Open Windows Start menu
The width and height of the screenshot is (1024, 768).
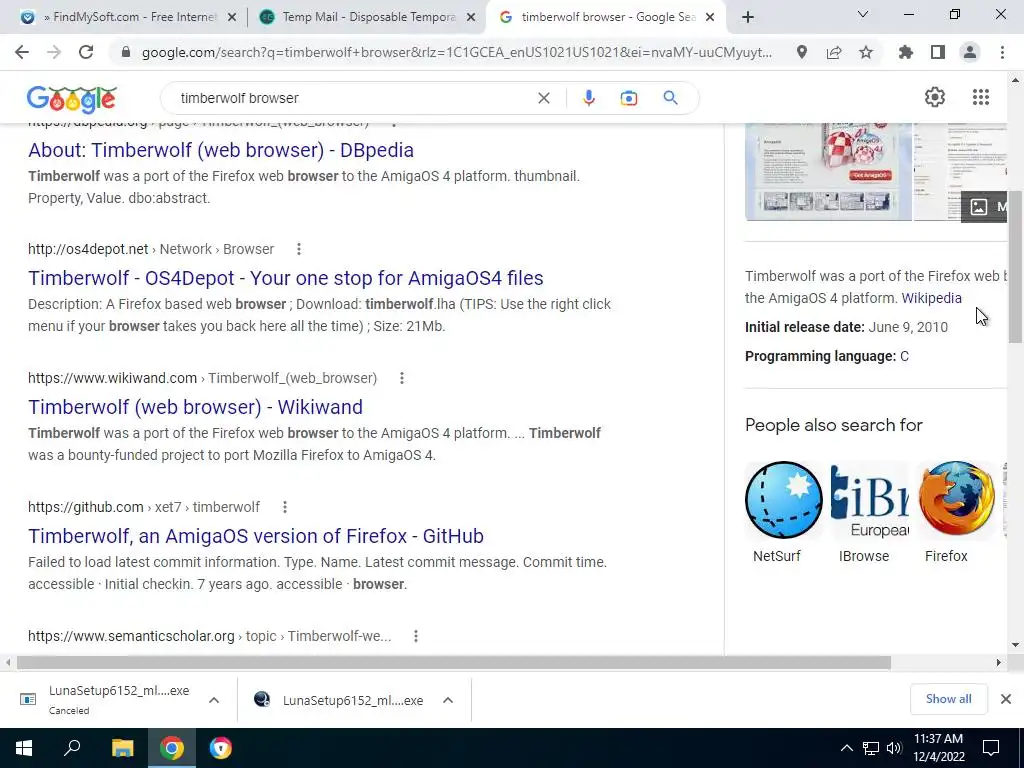[24, 748]
